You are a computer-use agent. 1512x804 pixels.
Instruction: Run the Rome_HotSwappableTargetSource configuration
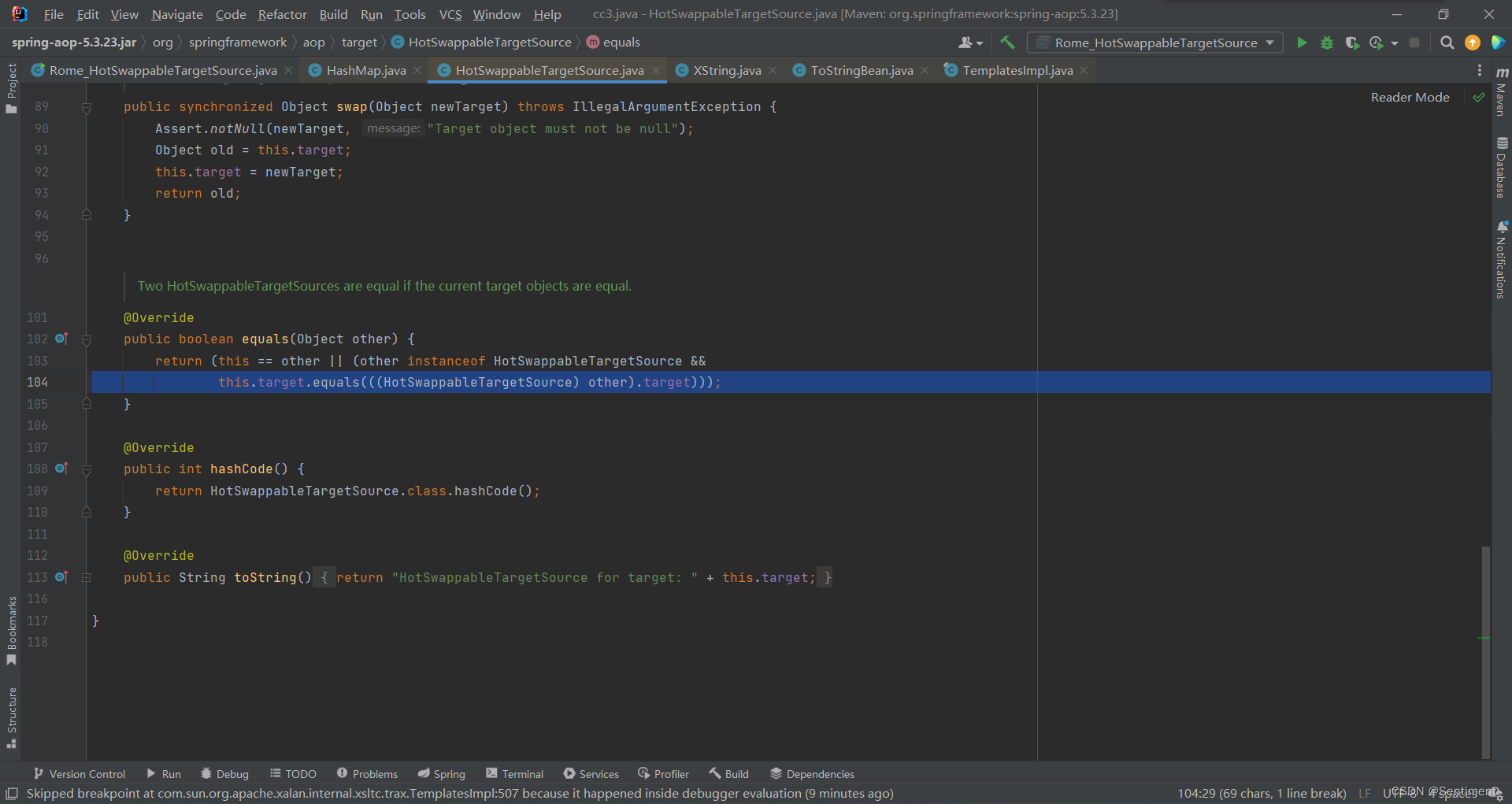pos(1302,43)
